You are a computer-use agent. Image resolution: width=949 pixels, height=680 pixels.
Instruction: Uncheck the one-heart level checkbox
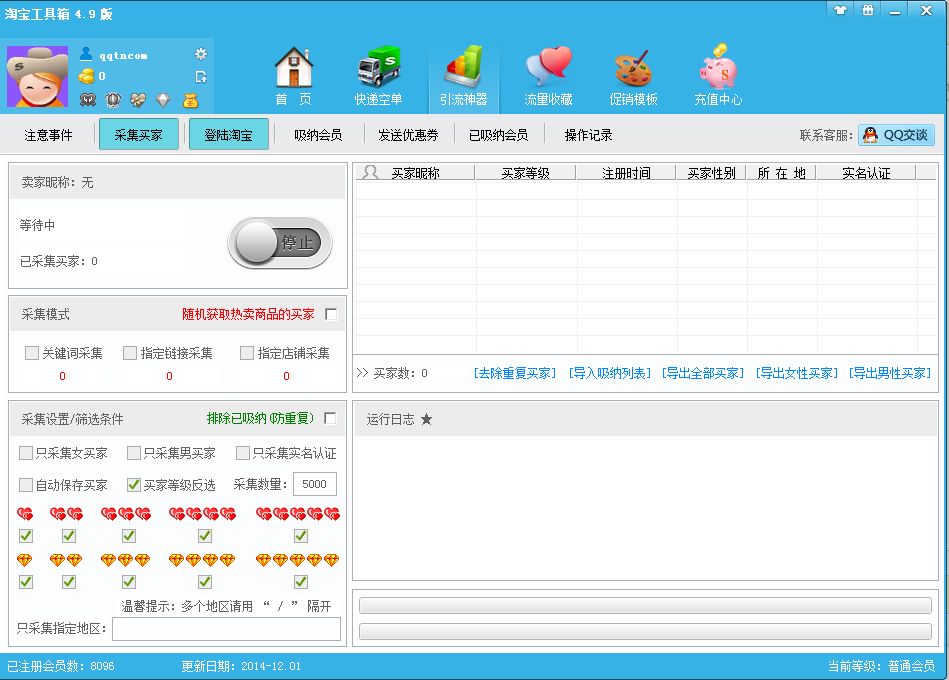pyautogui.click(x=26, y=536)
